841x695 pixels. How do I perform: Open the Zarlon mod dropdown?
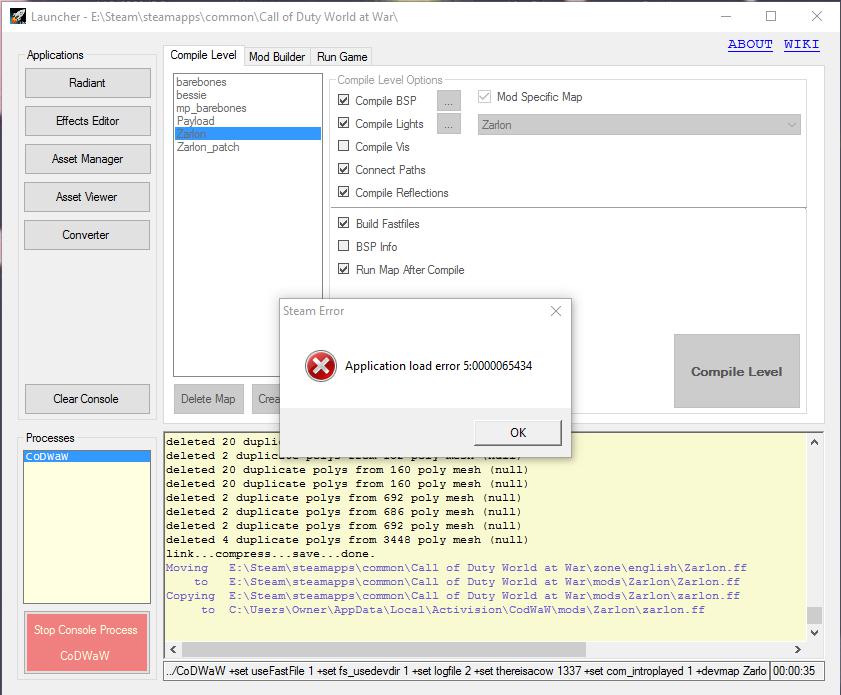pyautogui.click(x=639, y=125)
